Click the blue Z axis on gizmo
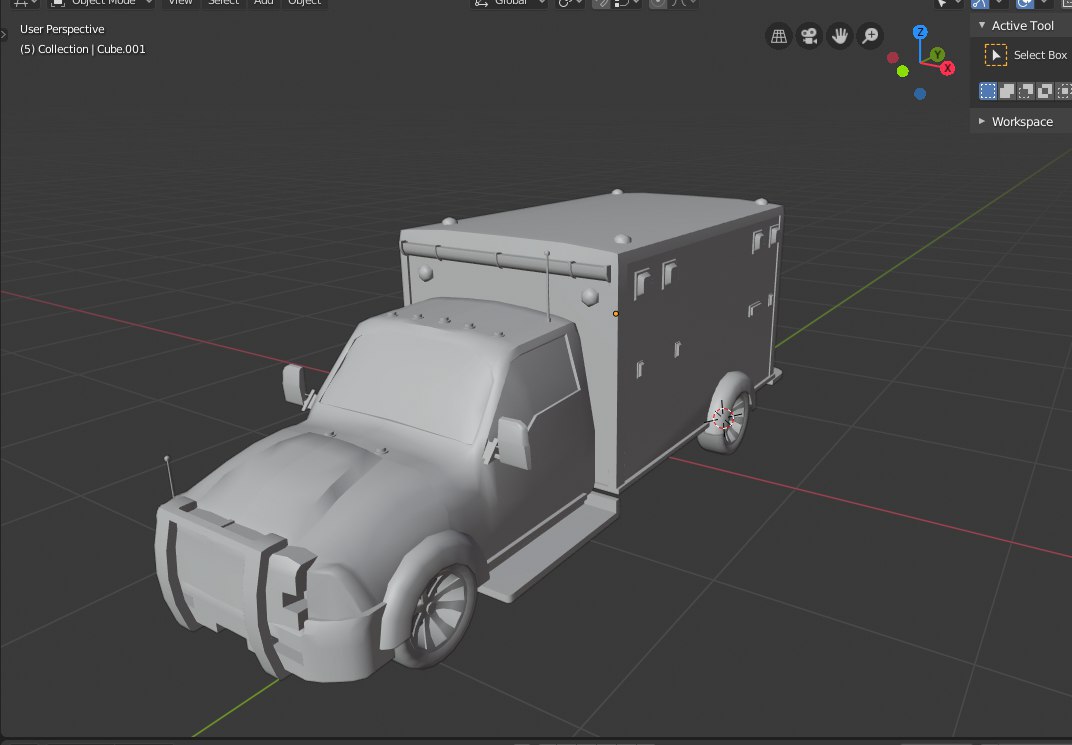This screenshot has width=1072, height=745. click(x=920, y=32)
